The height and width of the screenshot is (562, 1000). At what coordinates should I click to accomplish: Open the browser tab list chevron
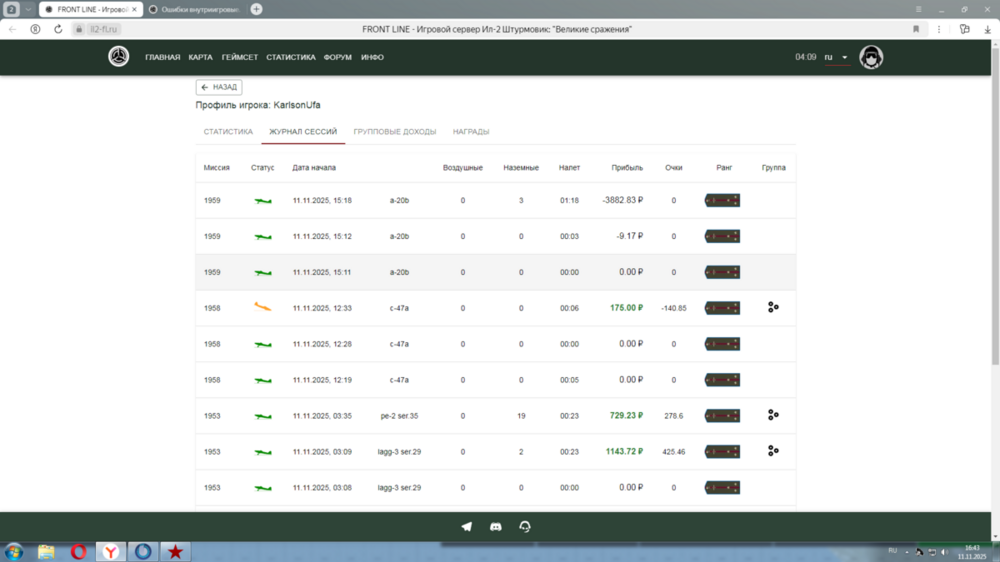click(29, 9)
